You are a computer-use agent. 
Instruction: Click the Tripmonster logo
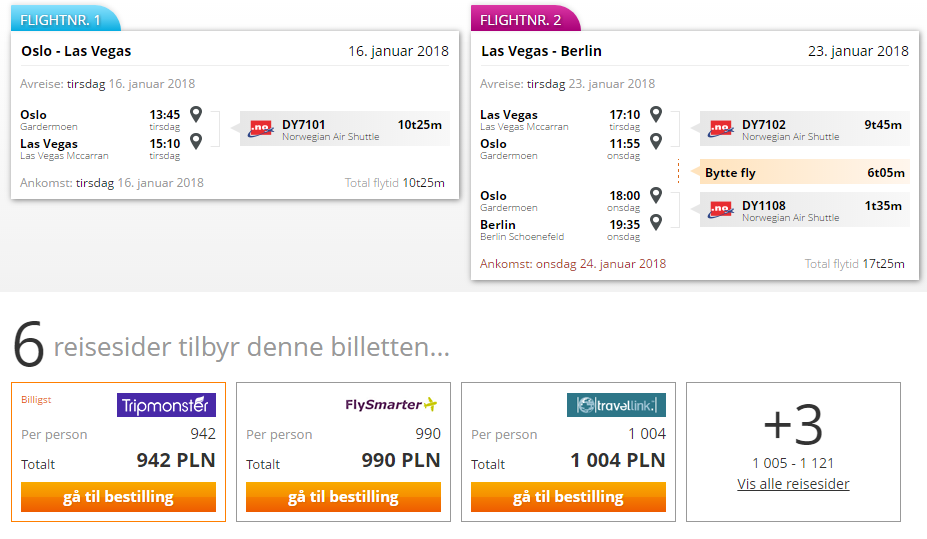point(166,405)
